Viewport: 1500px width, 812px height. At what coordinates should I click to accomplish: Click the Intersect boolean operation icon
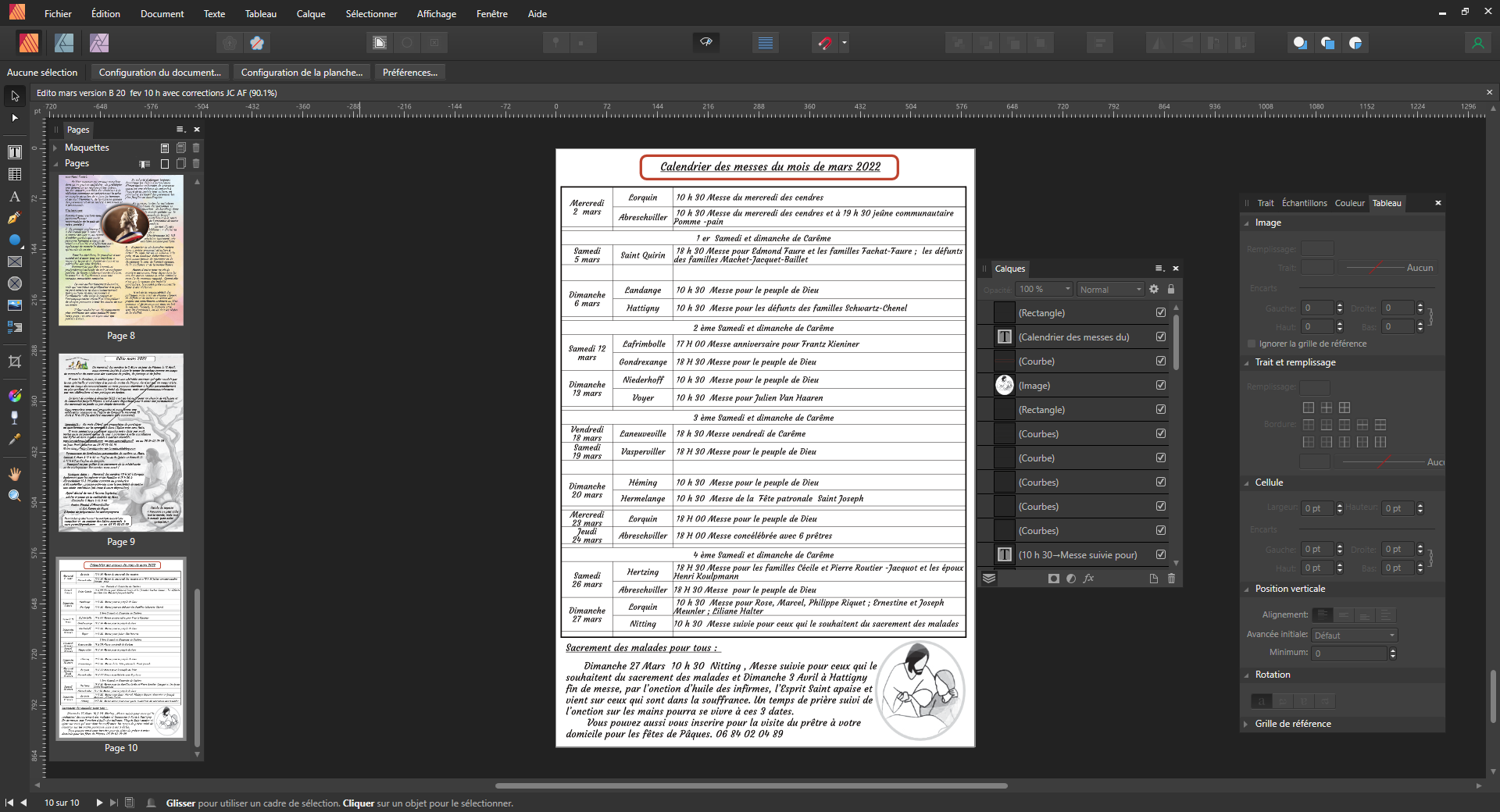tap(1355, 43)
